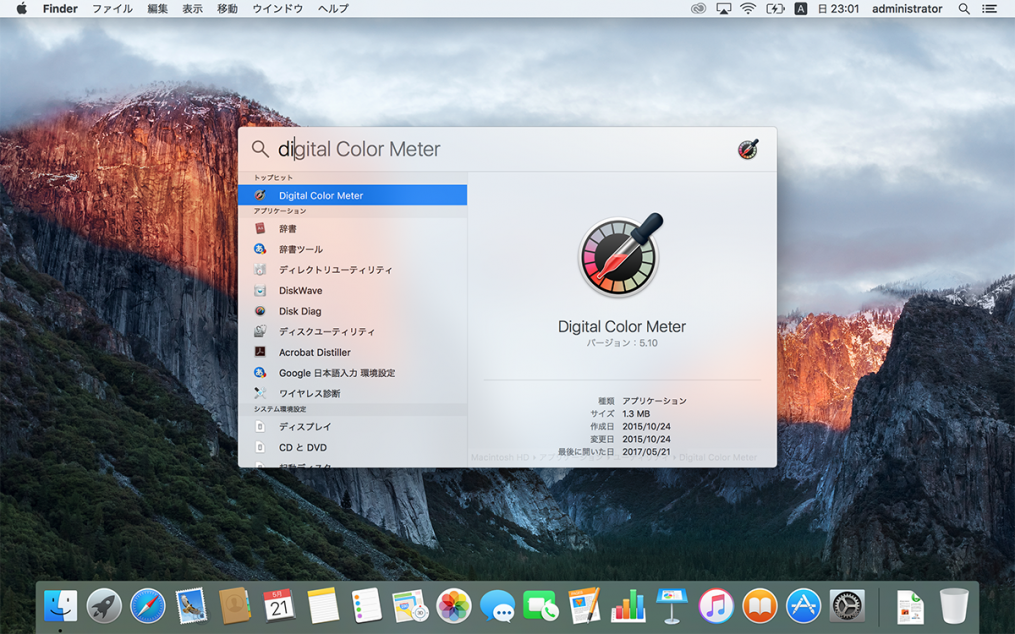
Task: Open Calendar from the Dock
Action: point(279,606)
